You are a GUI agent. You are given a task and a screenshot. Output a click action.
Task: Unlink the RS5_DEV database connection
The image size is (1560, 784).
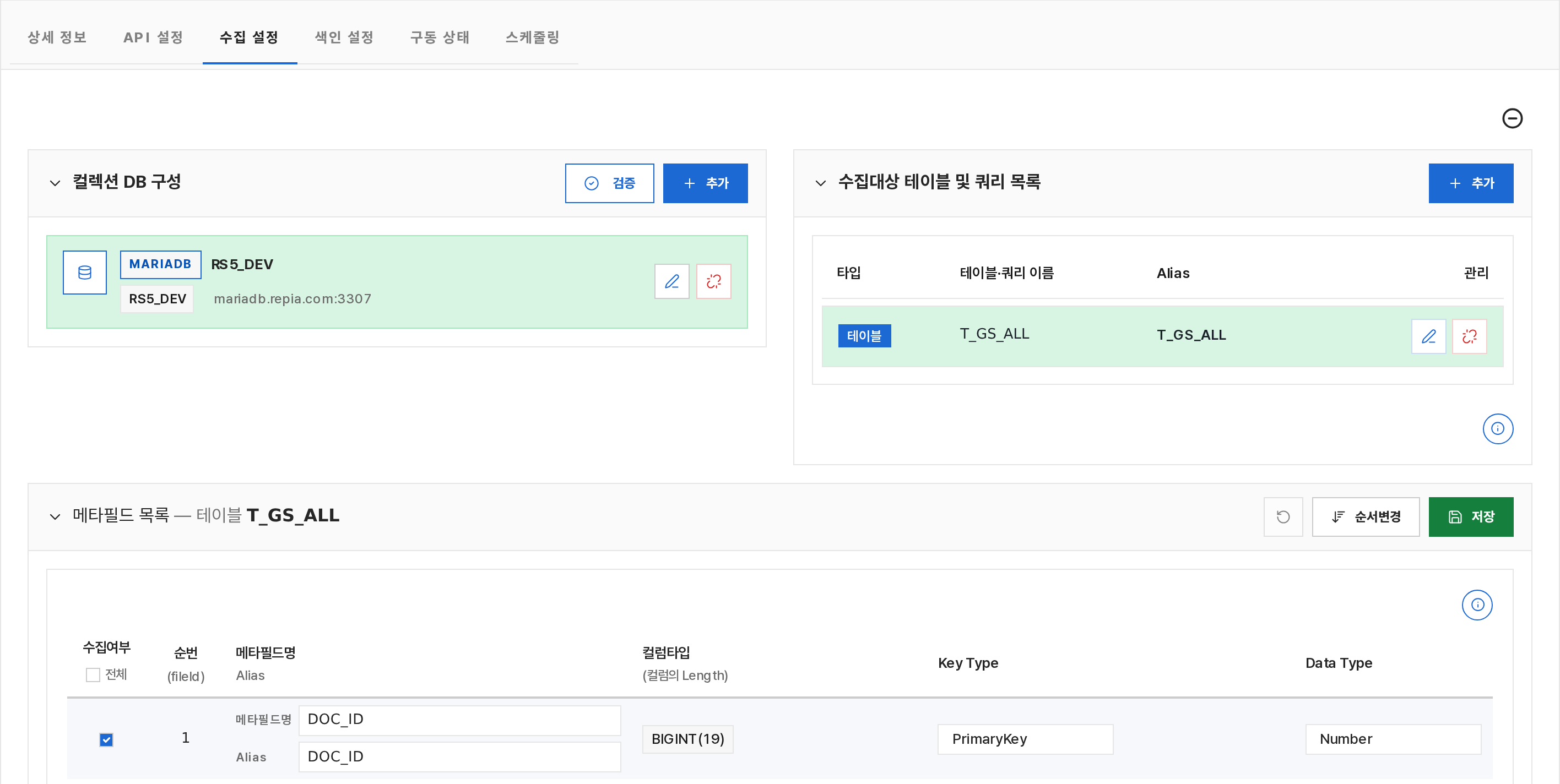click(713, 281)
